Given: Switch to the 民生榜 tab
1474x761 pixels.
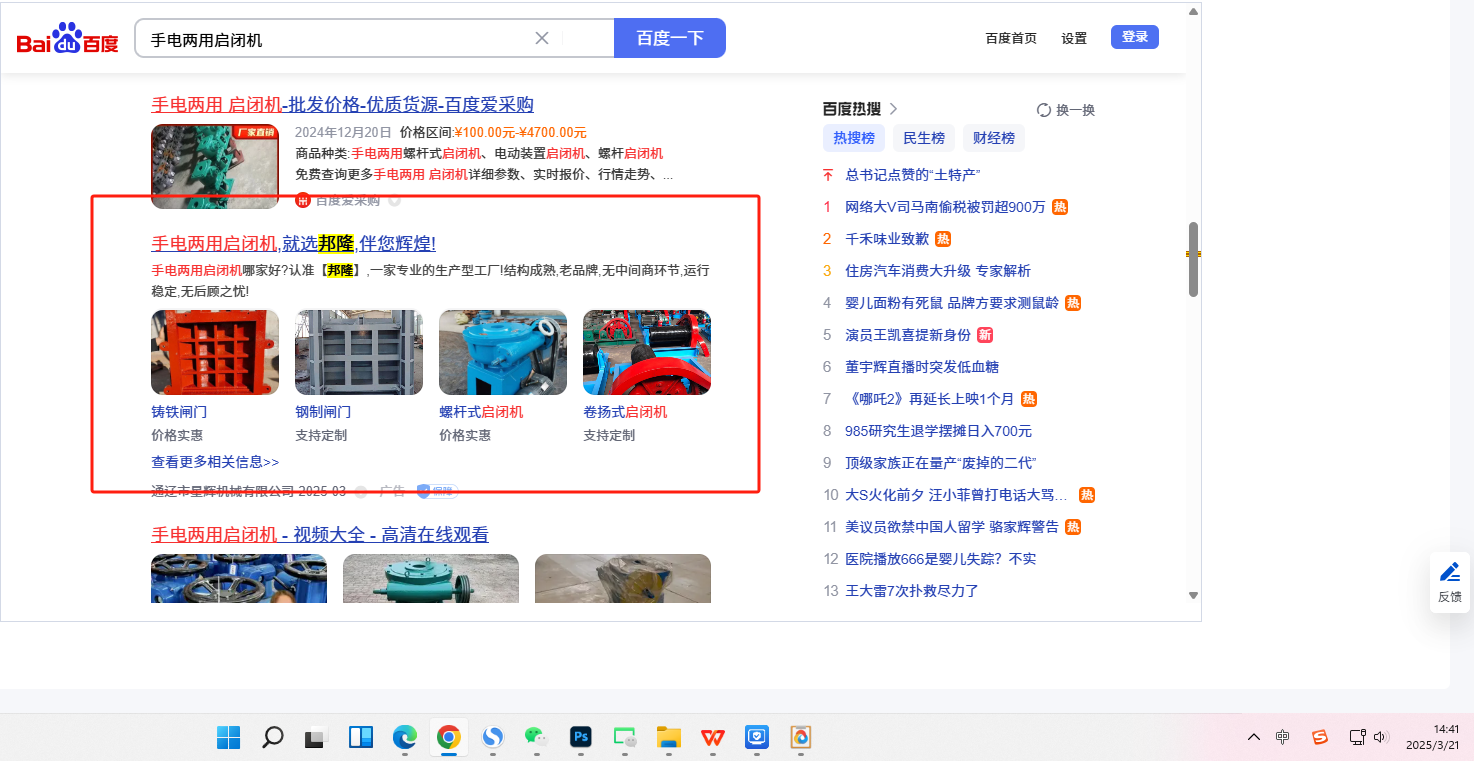Looking at the screenshot, I should pyautogui.click(x=924, y=138).
